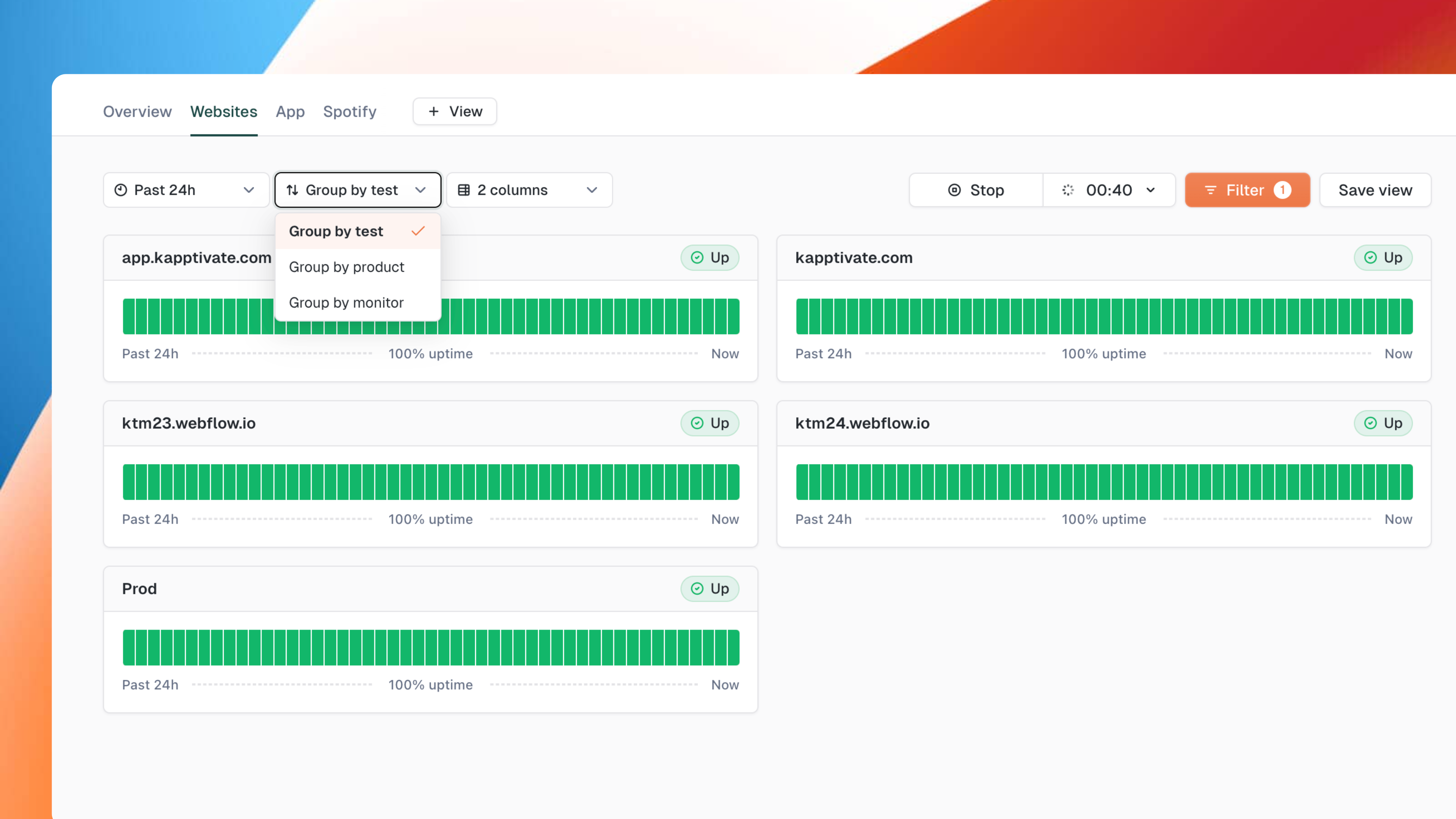Click the stop circle icon
This screenshot has height=819, width=1456.
954,190
